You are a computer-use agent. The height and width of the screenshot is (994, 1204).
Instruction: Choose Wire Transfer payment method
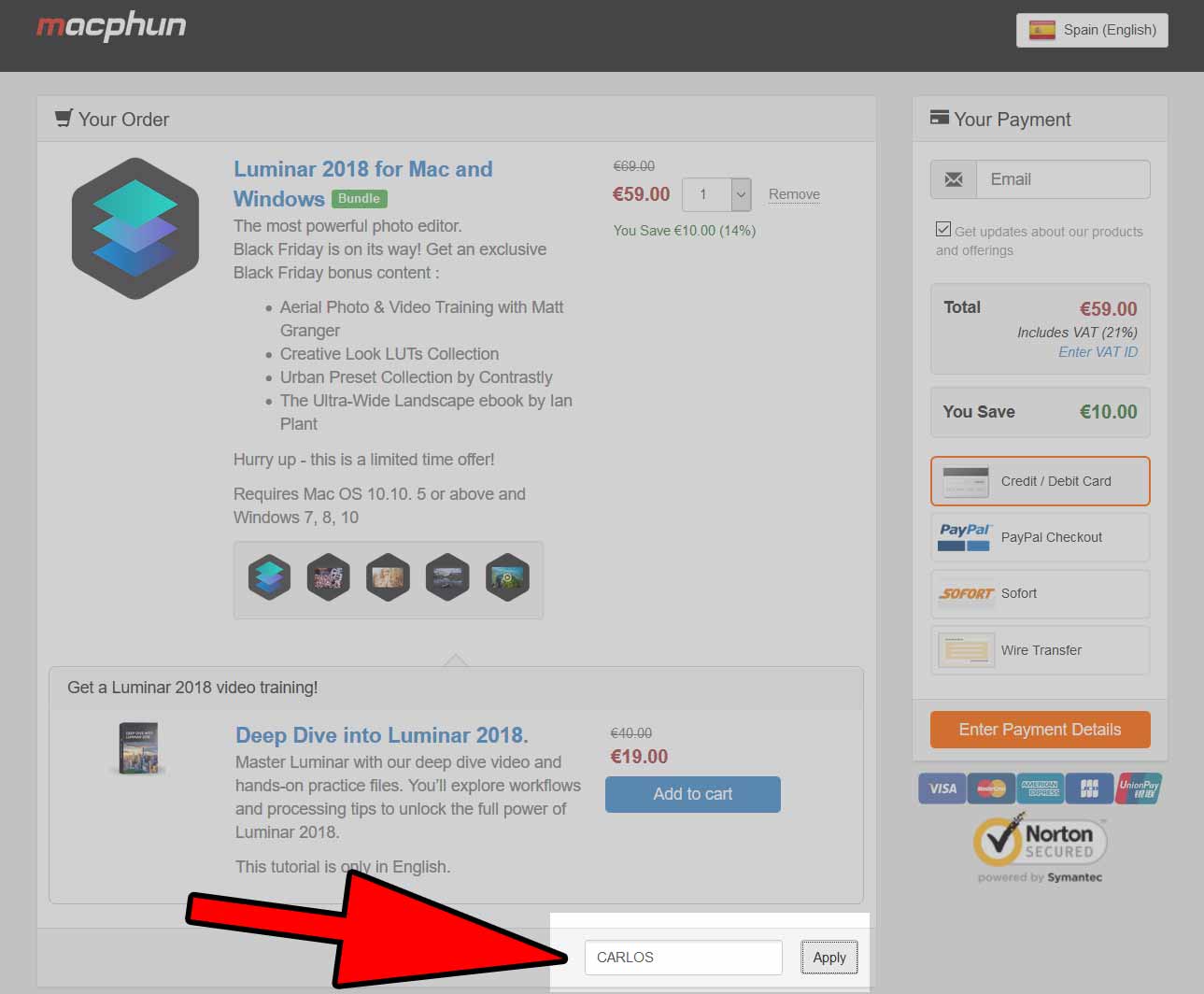click(x=1041, y=650)
